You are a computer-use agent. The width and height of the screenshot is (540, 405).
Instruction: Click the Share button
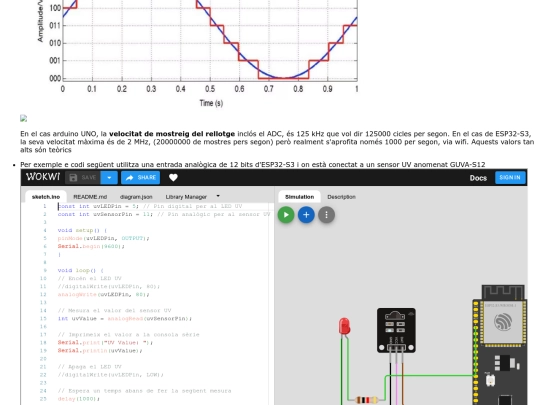coord(141,177)
